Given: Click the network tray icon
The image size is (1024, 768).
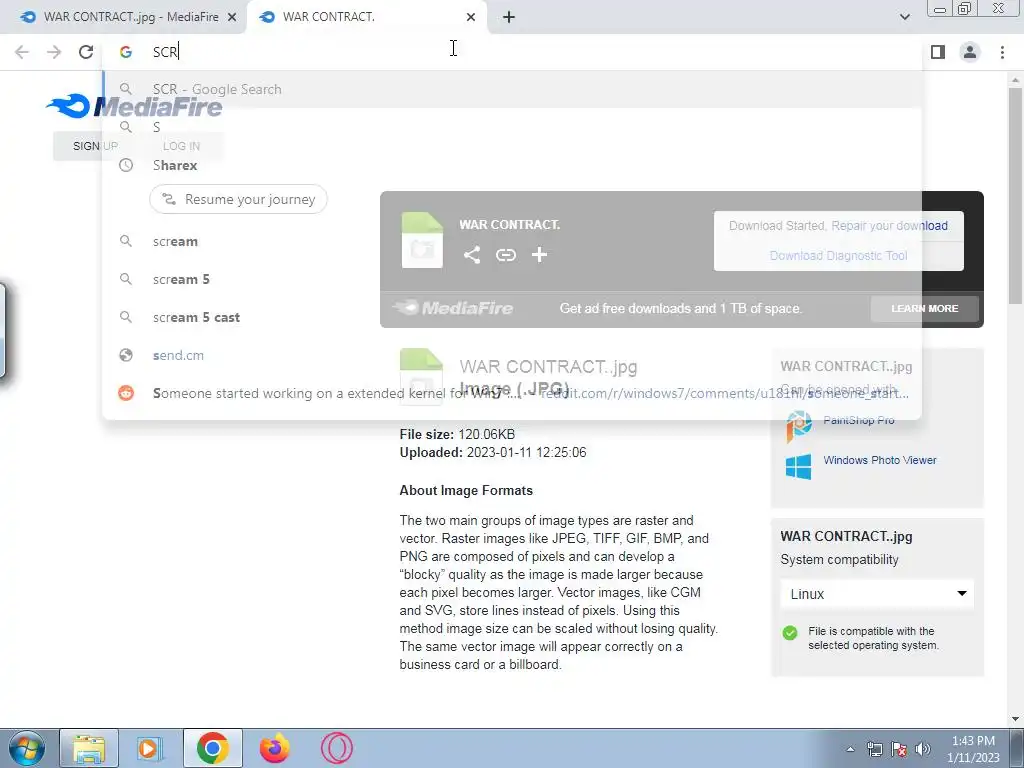Looking at the screenshot, I should coord(874,749).
